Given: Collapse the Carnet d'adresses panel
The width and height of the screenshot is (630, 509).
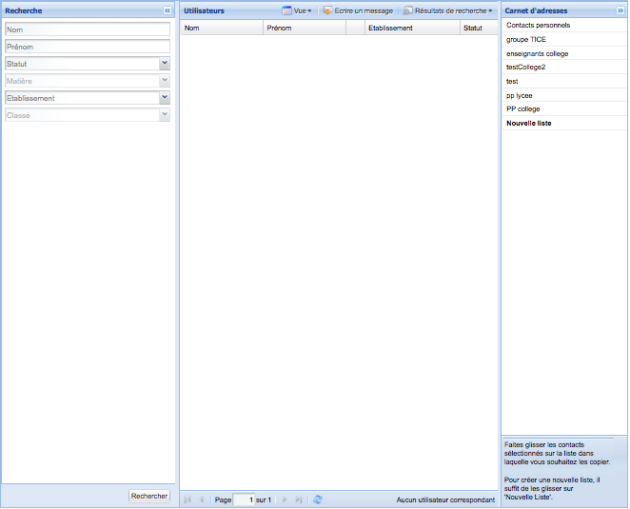Looking at the screenshot, I should [620, 11].
